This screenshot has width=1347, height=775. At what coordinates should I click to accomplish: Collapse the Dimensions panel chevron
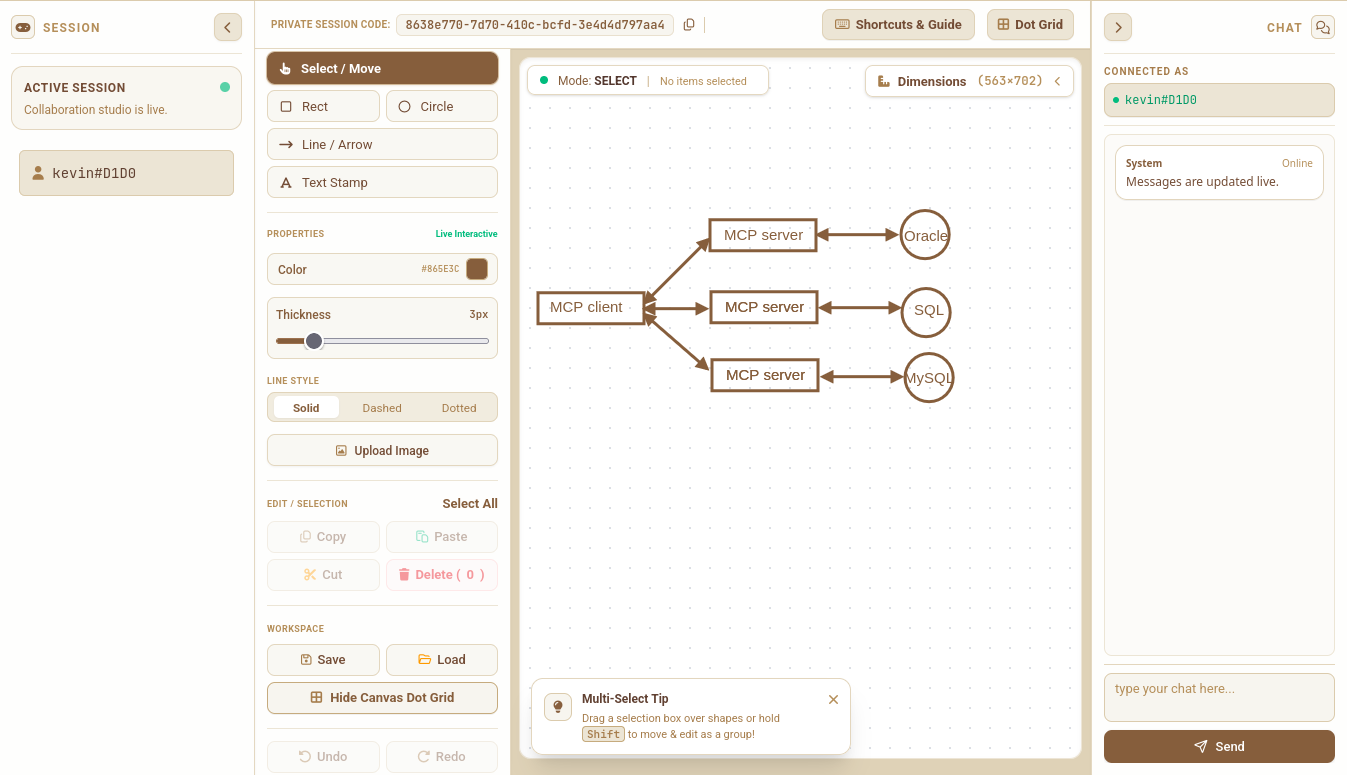tap(1057, 81)
